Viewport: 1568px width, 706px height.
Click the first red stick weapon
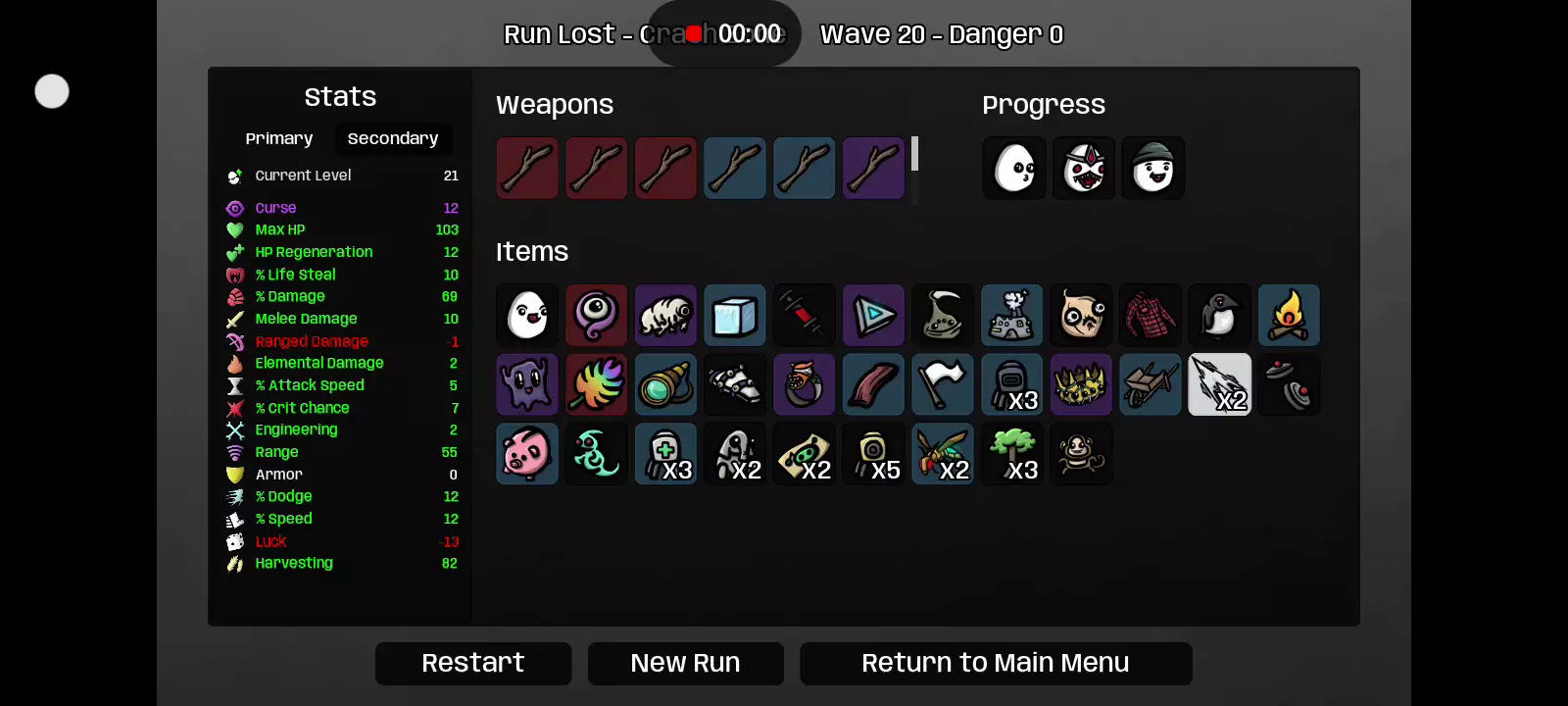click(527, 168)
